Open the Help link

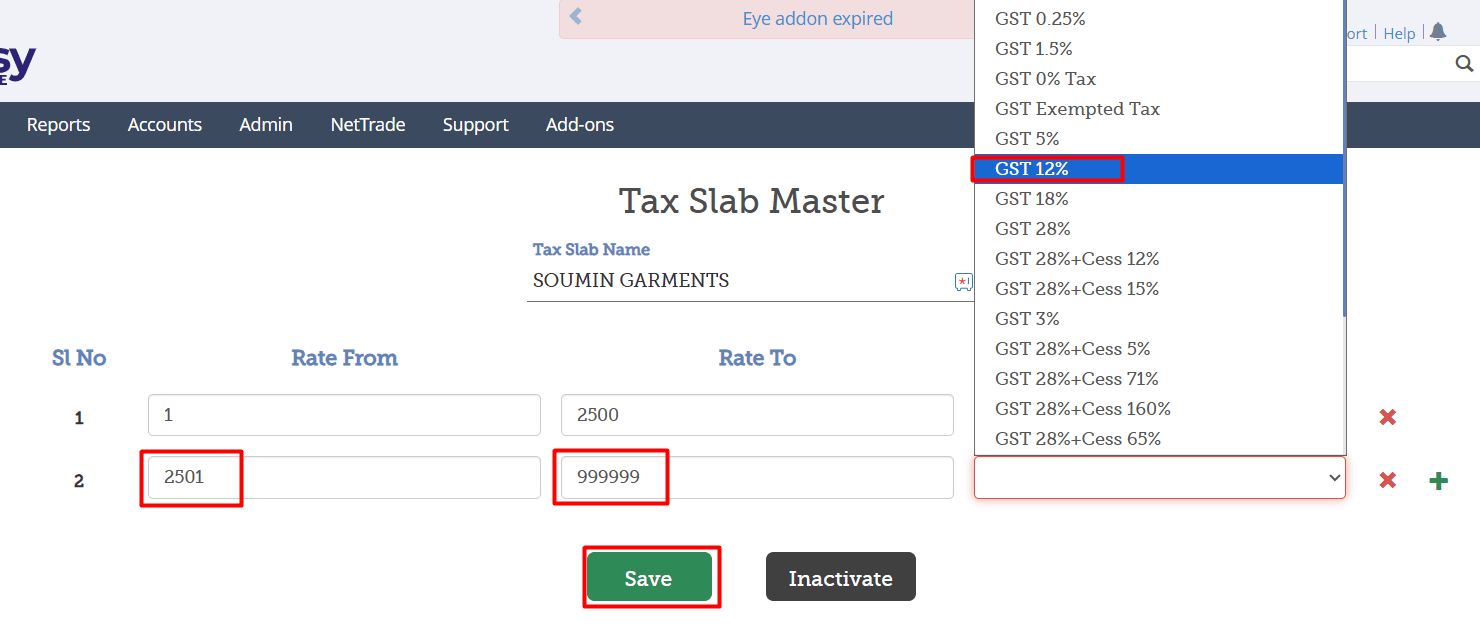pyautogui.click(x=1399, y=34)
